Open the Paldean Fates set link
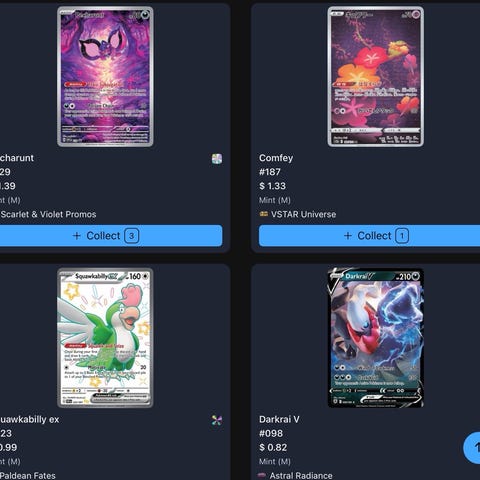 [x=28, y=476]
